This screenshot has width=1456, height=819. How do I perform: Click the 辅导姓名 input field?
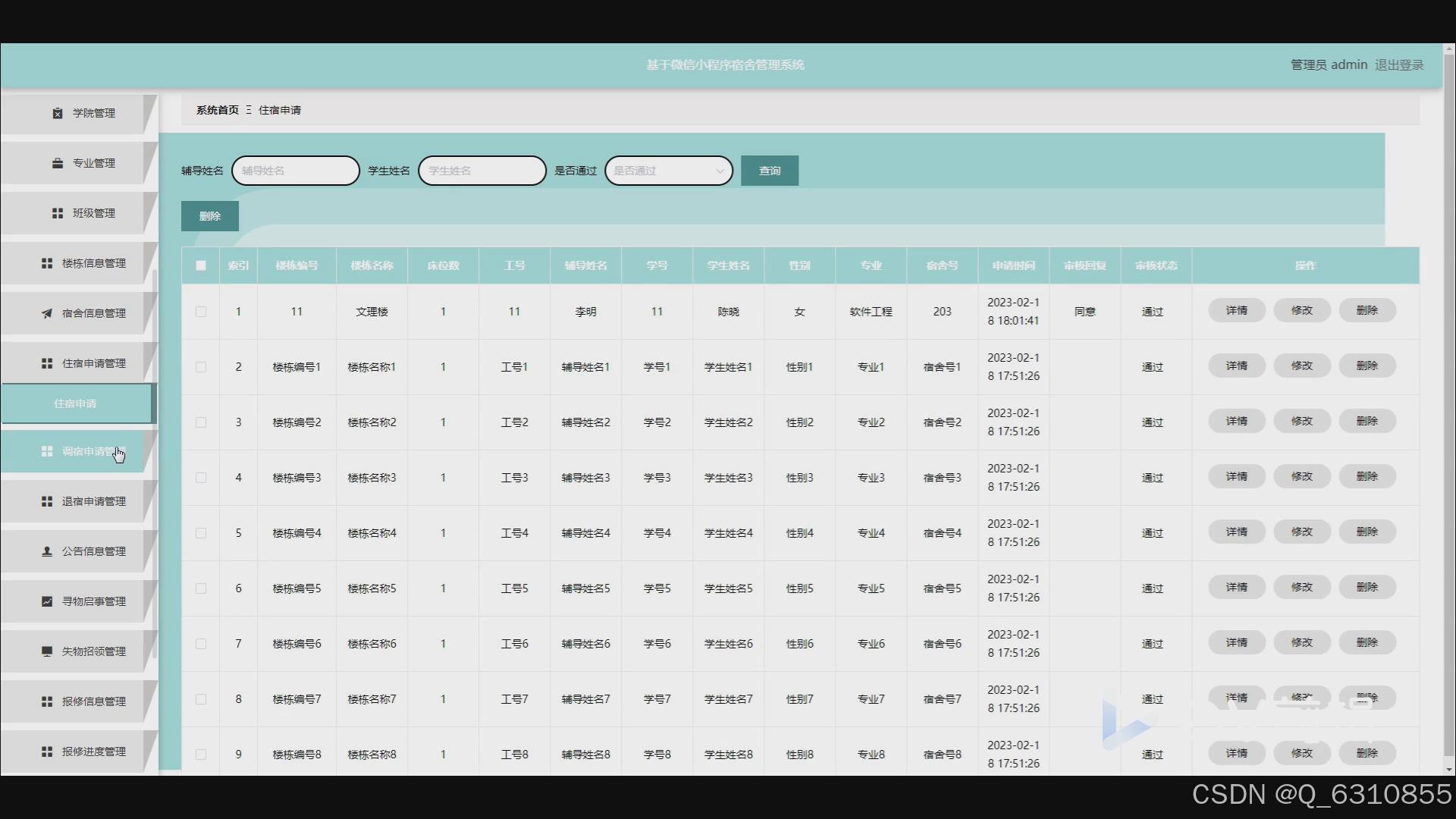pos(295,171)
